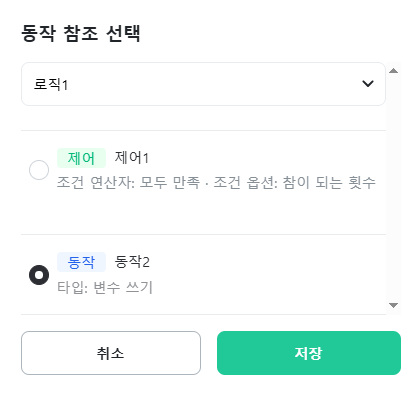
Task: Click the 동작 참조 선택 dialog title
Action: click(x=81, y=33)
